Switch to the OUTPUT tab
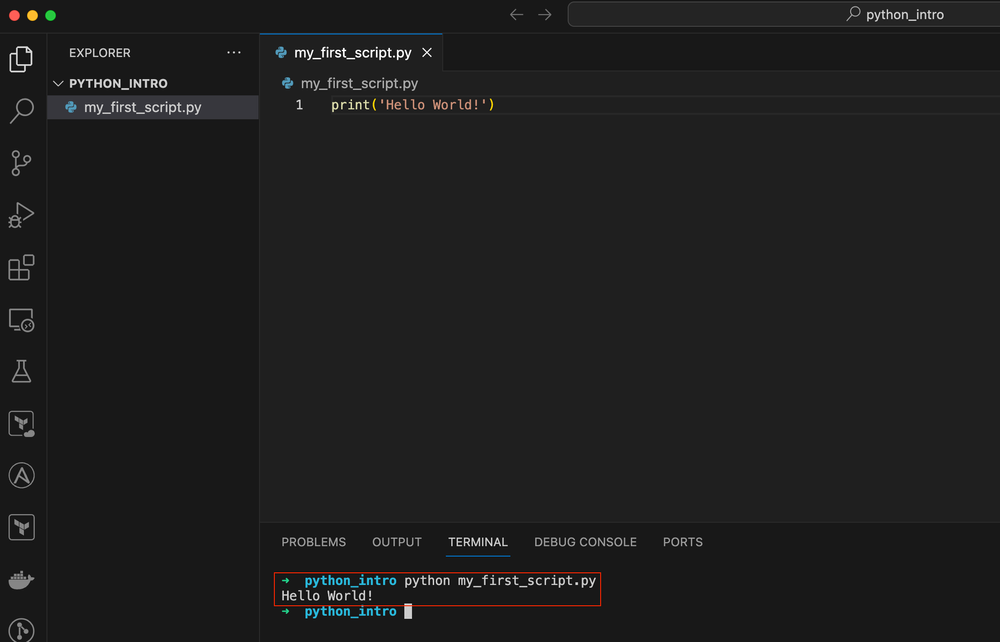Screen dimensions: 1000x642 click(396, 542)
